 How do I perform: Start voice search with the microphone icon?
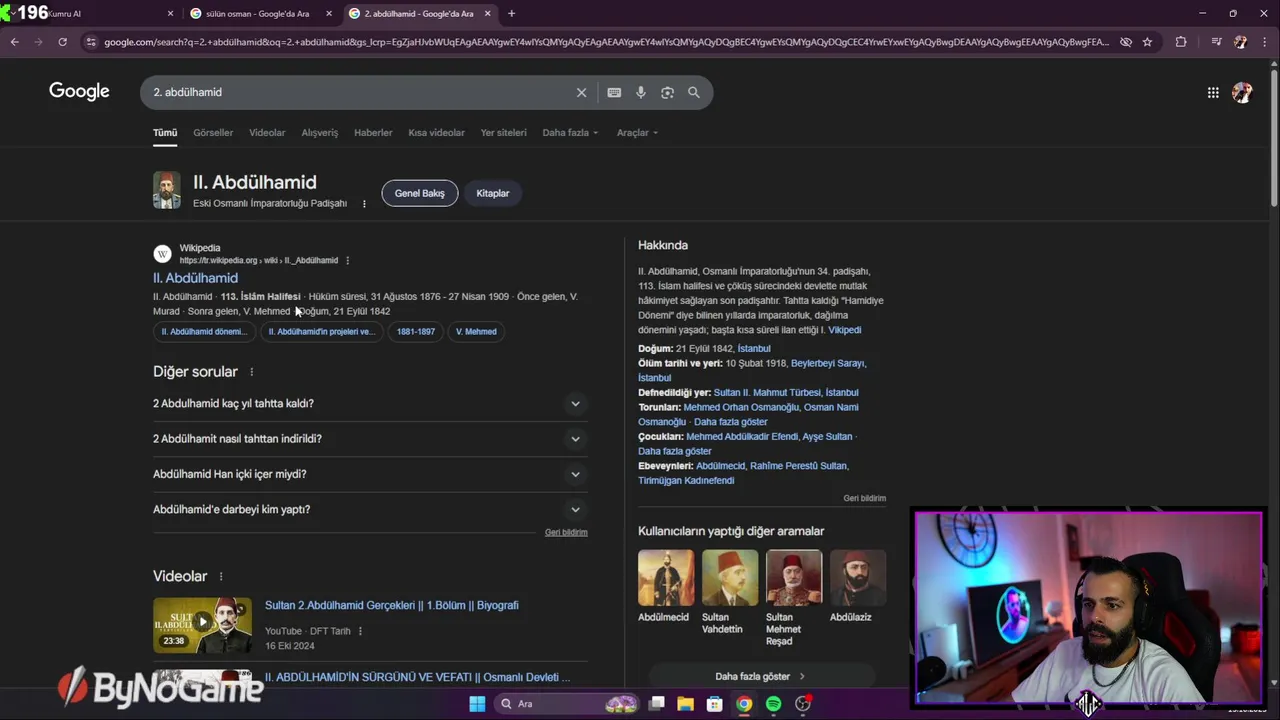(641, 92)
